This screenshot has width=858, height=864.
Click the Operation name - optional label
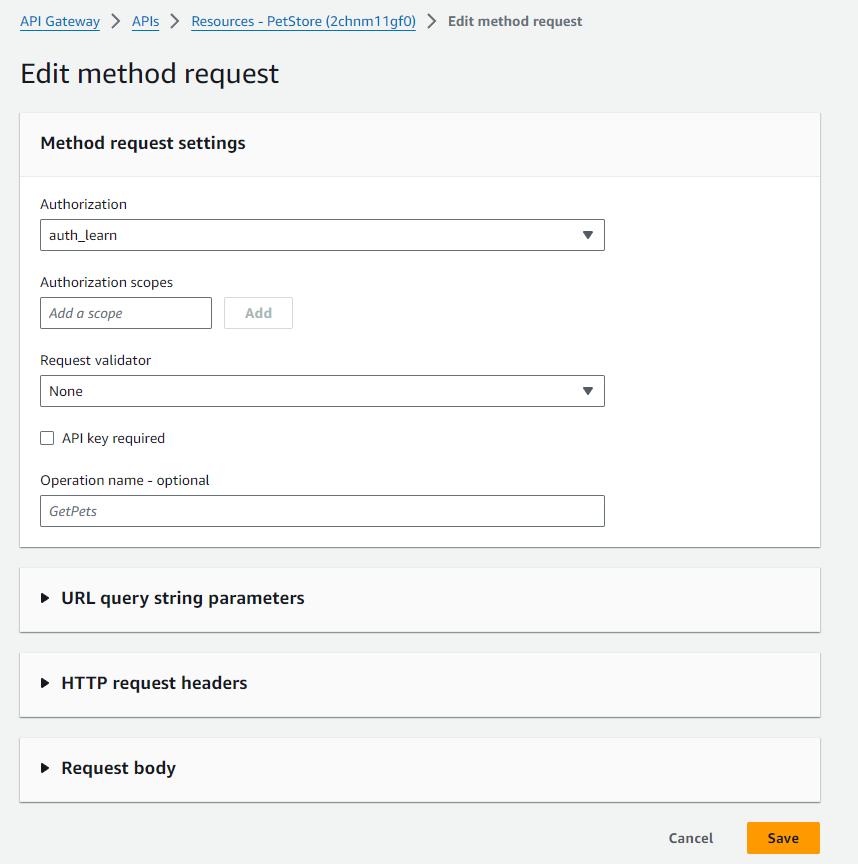(125, 480)
